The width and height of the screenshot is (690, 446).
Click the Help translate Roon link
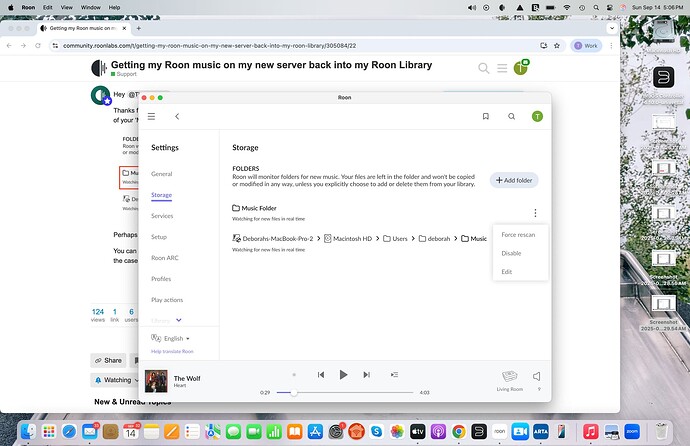point(172,352)
